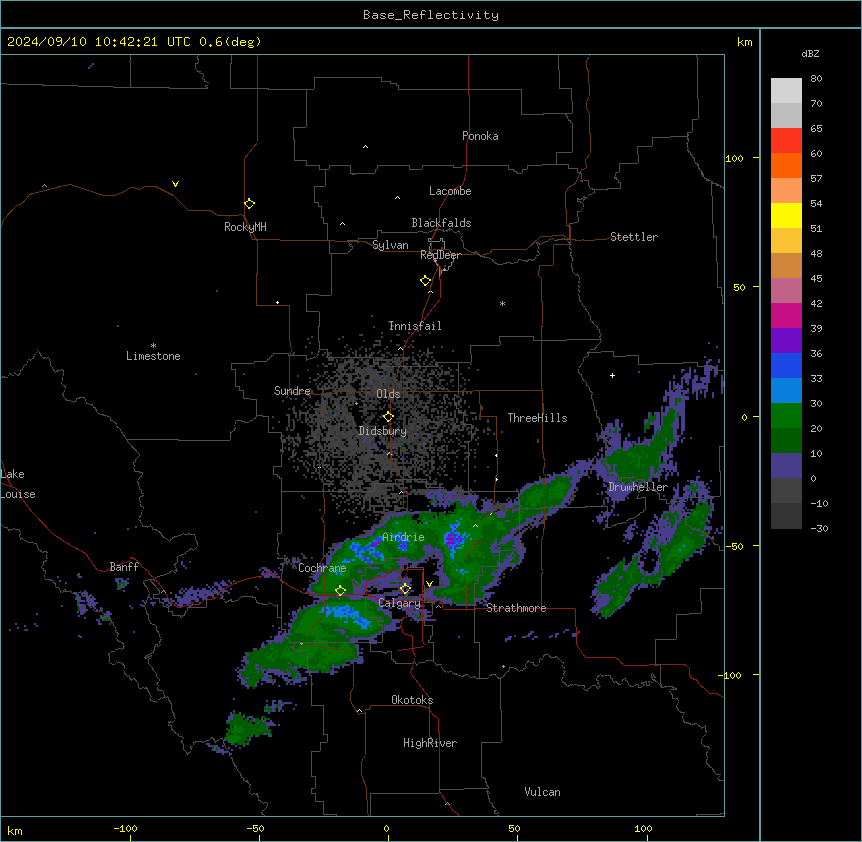Click the 100 tick label on right axis
The width and height of the screenshot is (862, 842).
734,158
